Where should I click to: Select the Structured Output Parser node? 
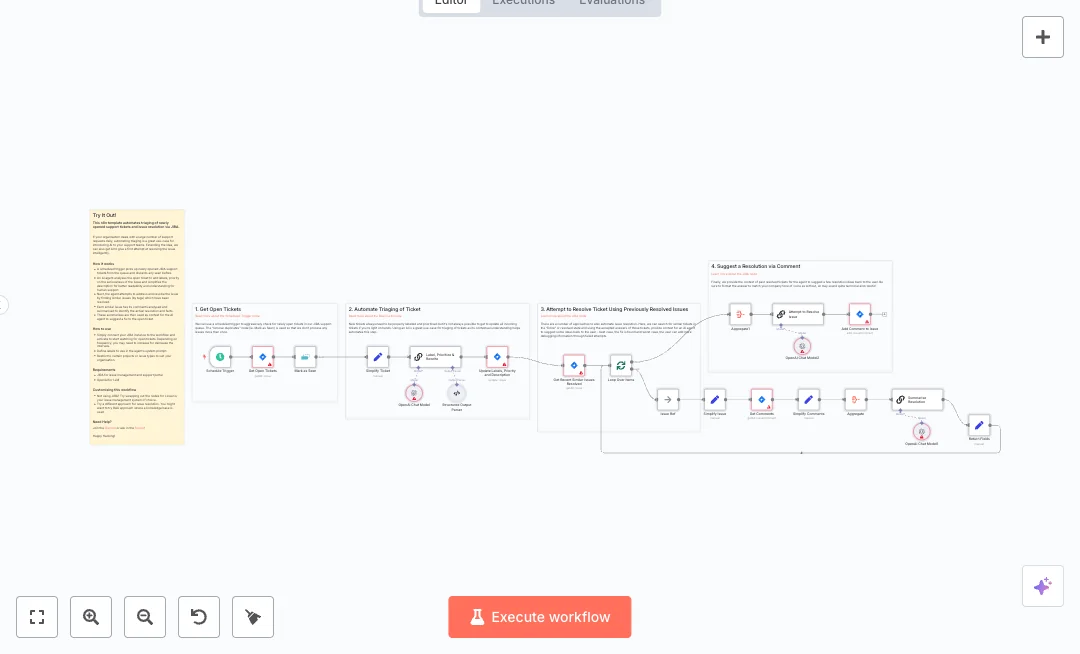click(456, 394)
